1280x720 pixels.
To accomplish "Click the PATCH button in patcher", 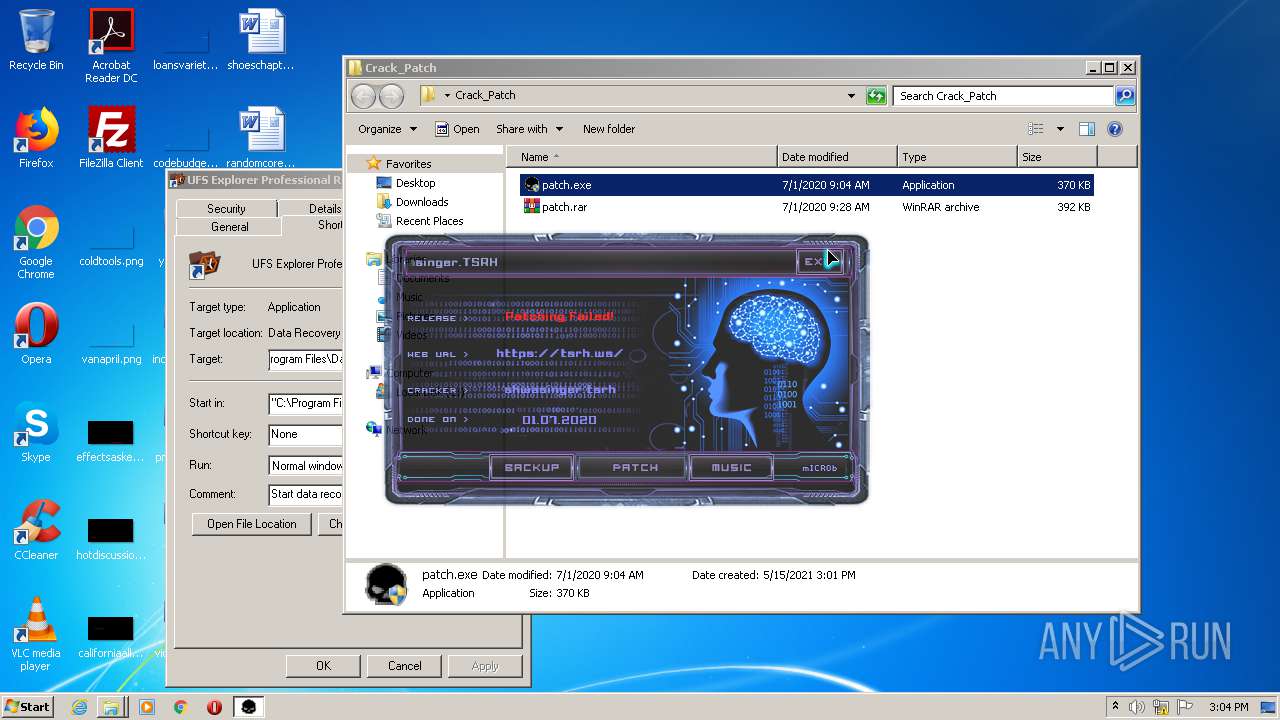I will pyautogui.click(x=635, y=467).
